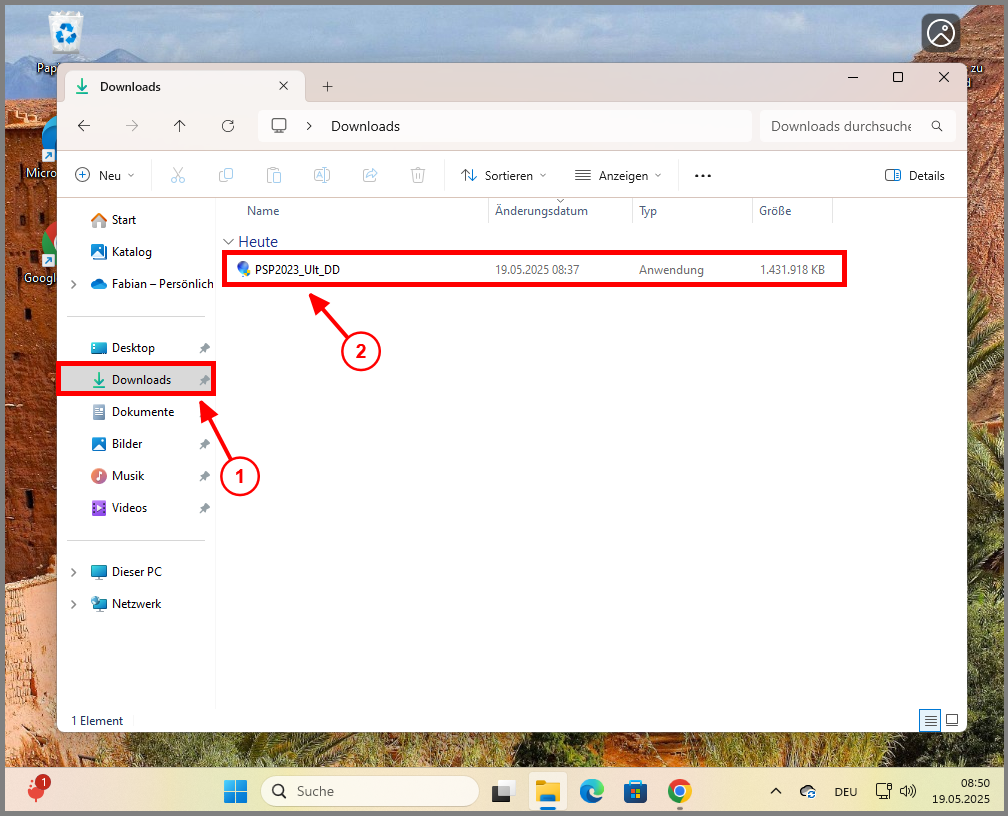Select the Cut (scissors) icon

pyautogui.click(x=178, y=175)
